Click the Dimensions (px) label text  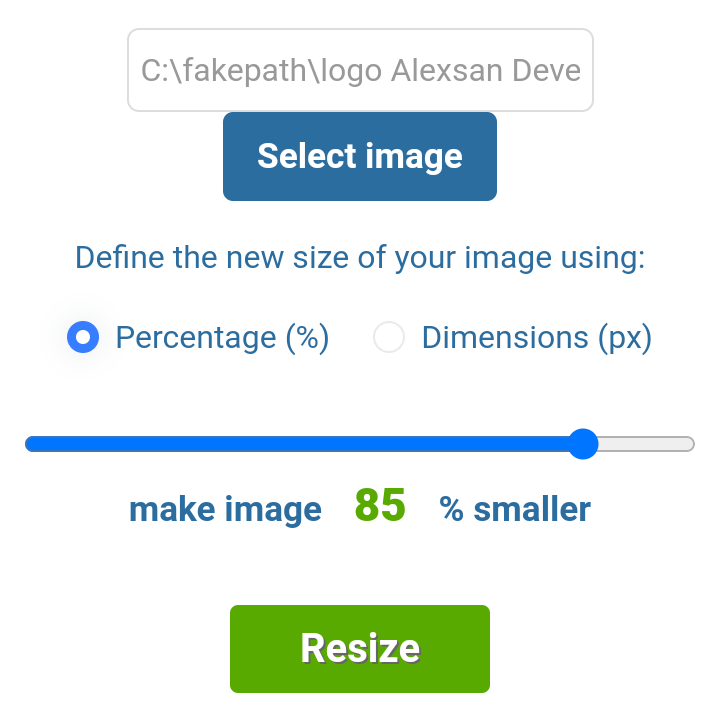point(536,337)
